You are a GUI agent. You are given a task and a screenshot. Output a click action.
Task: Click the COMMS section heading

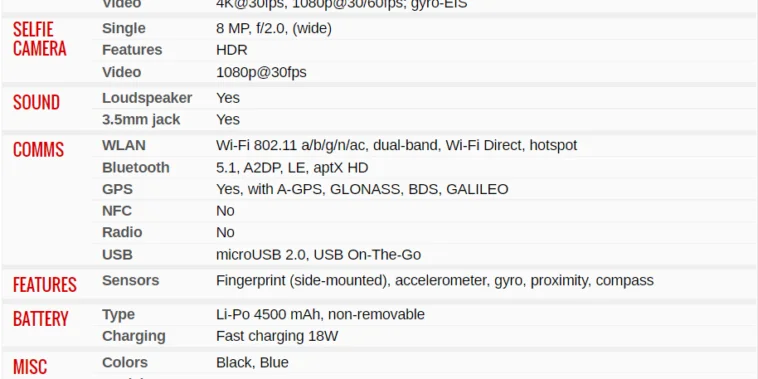coord(38,150)
